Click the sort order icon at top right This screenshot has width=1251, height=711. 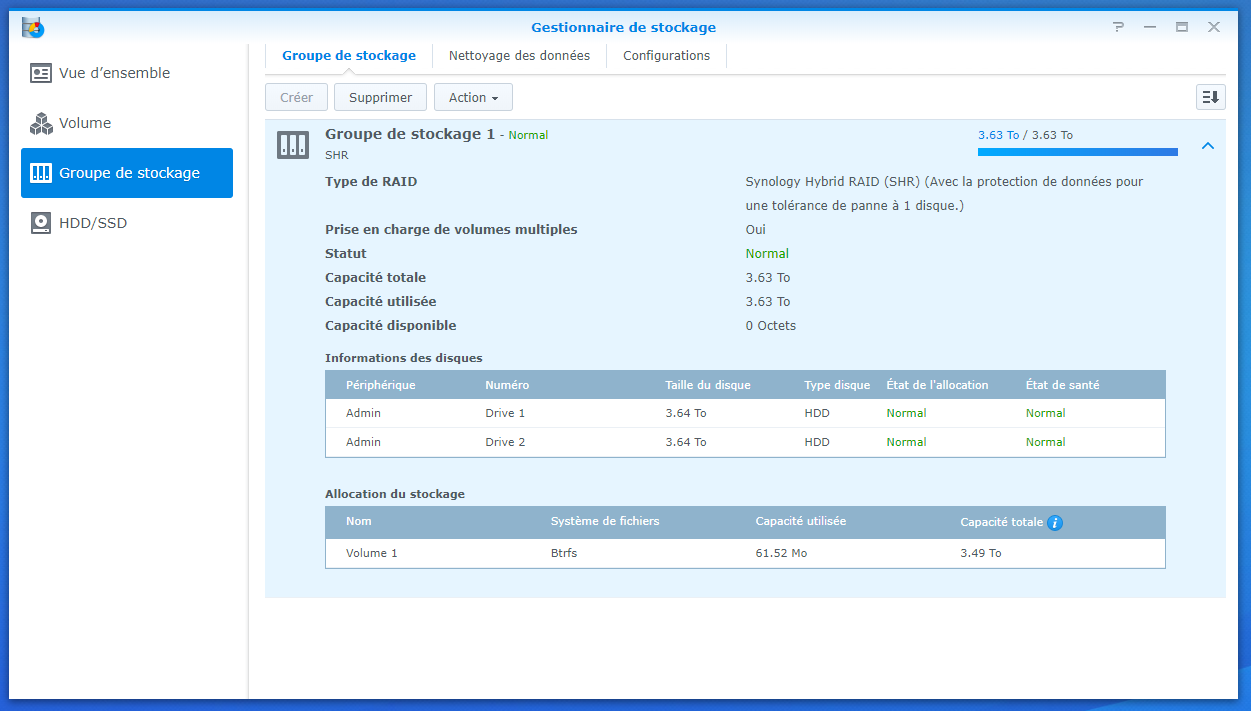coord(1210,97)
